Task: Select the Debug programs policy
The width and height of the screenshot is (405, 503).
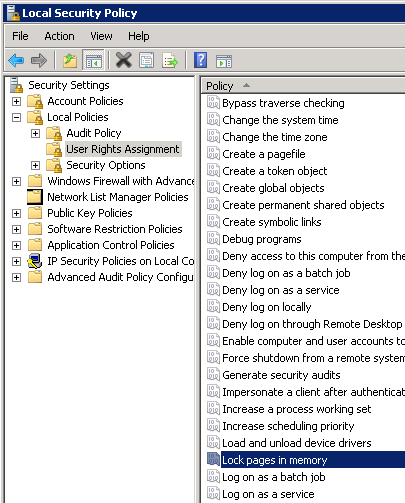Action: [262, 239]
